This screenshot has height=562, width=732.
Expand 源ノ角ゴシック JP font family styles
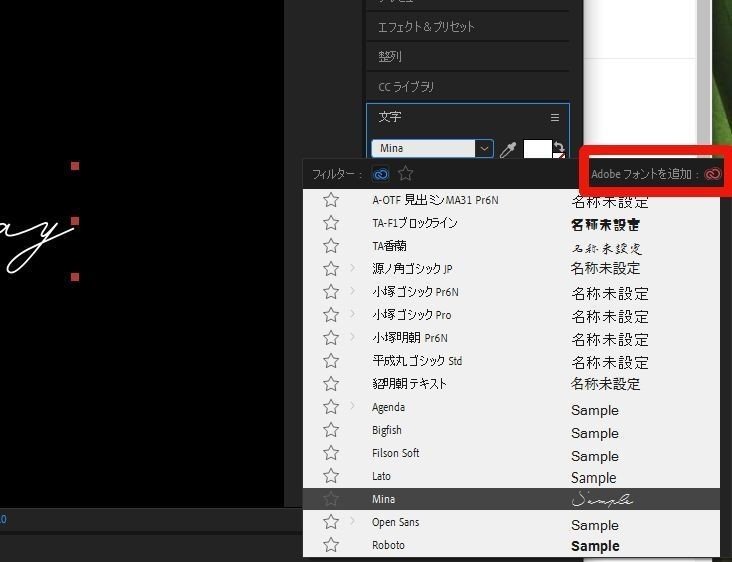(352, 268)
